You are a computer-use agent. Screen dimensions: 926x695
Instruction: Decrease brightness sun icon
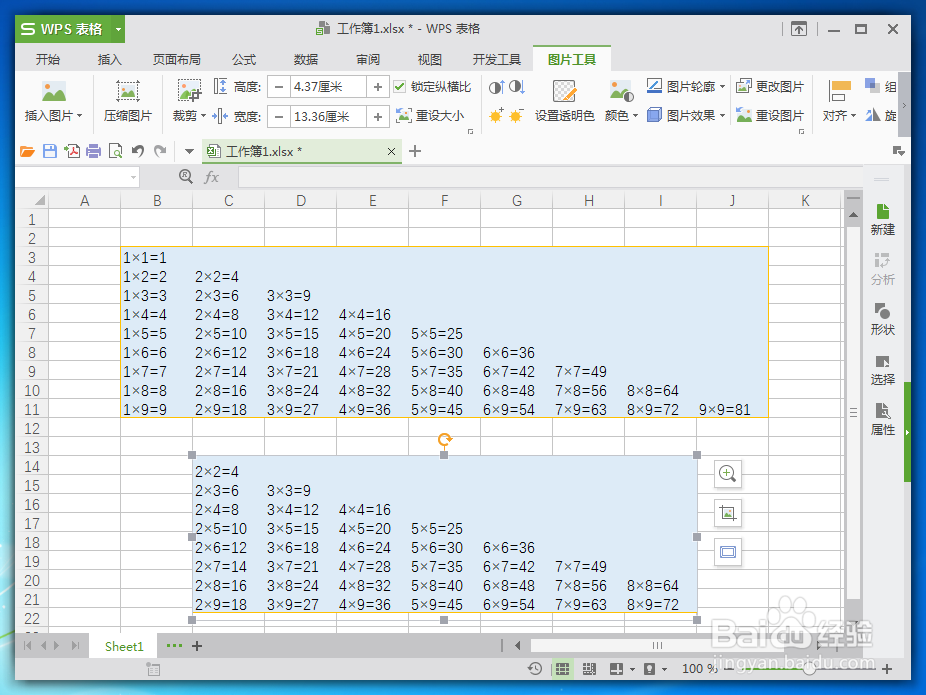click(516, 116)
